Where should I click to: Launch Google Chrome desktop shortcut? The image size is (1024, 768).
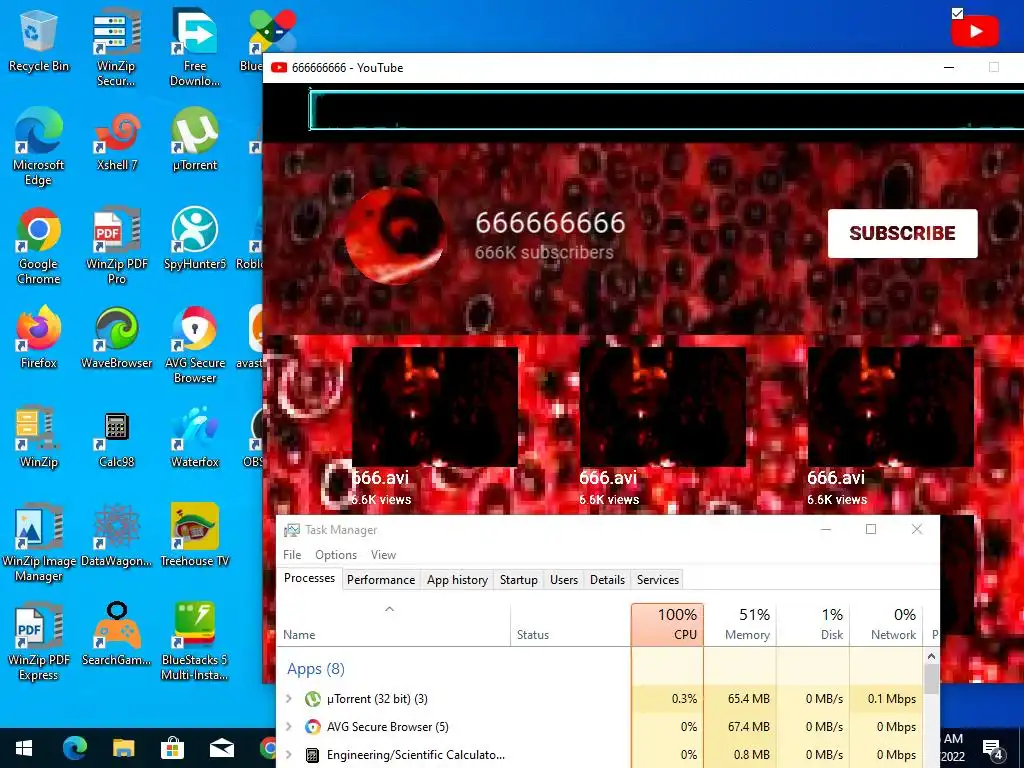(39, 246)
